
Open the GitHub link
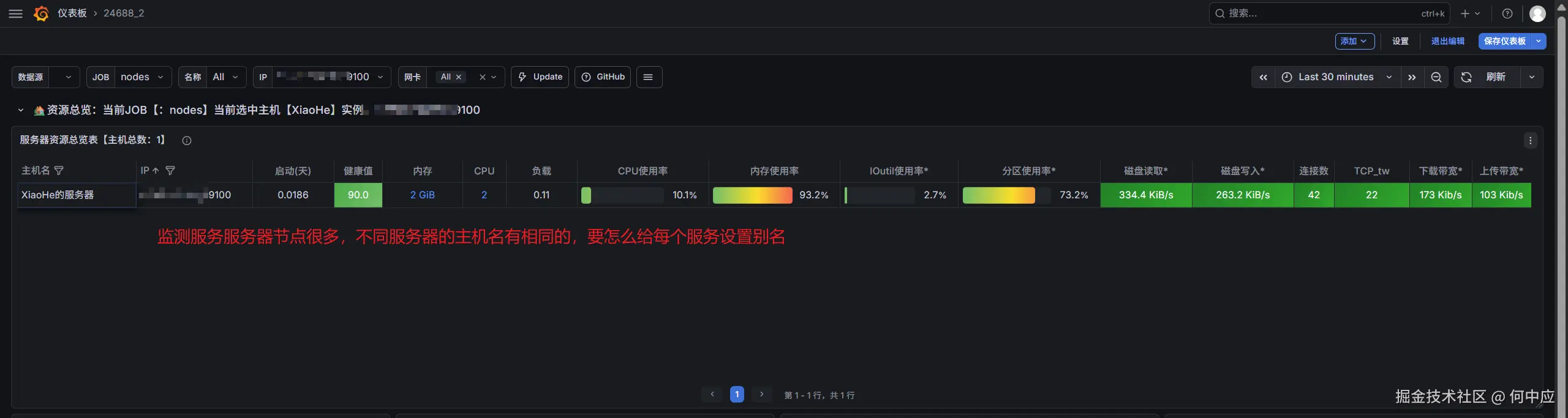[603, 77]
